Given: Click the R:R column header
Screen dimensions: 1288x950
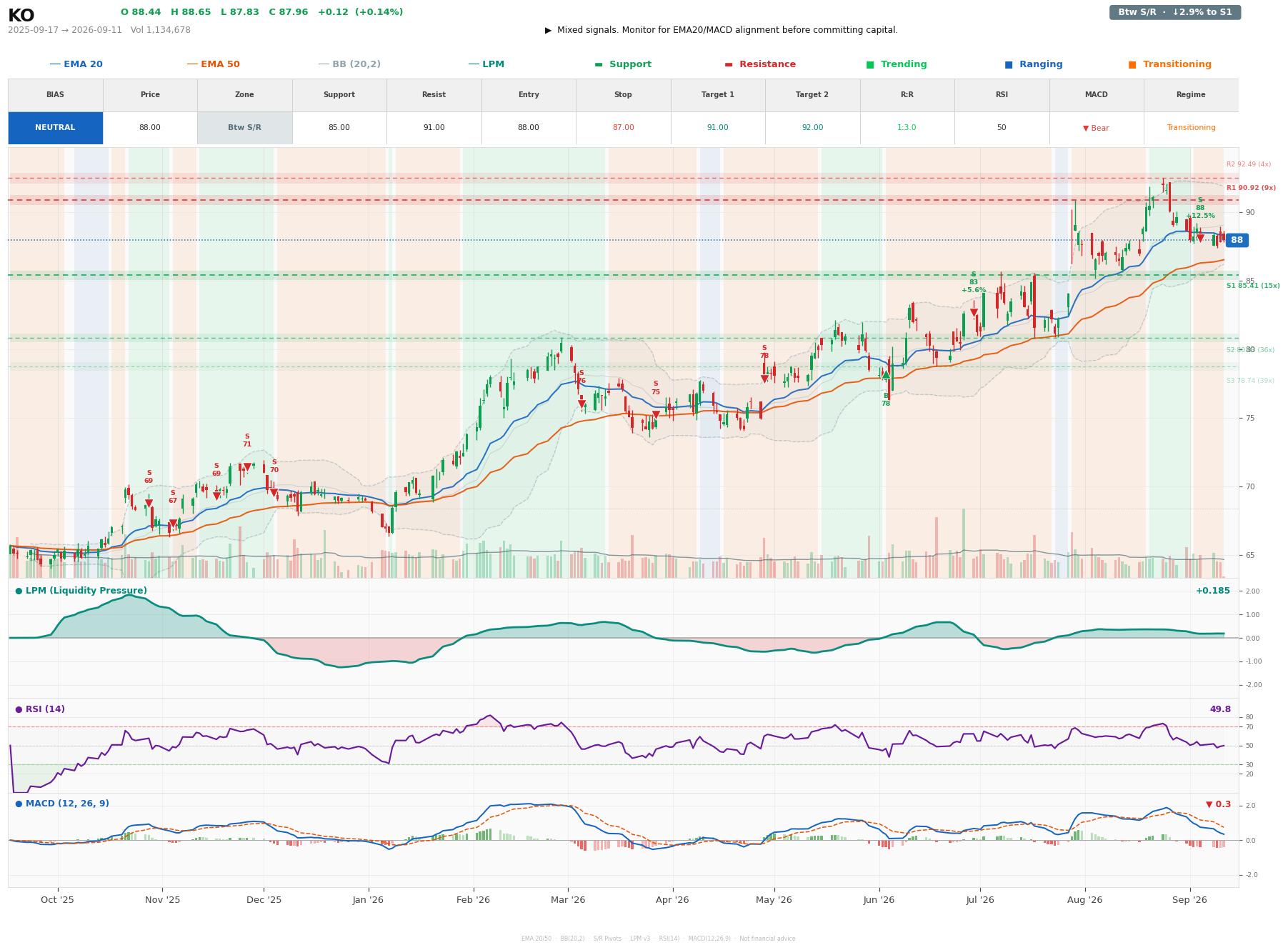Looking at the screenshot, I should [x=907, y=95].
